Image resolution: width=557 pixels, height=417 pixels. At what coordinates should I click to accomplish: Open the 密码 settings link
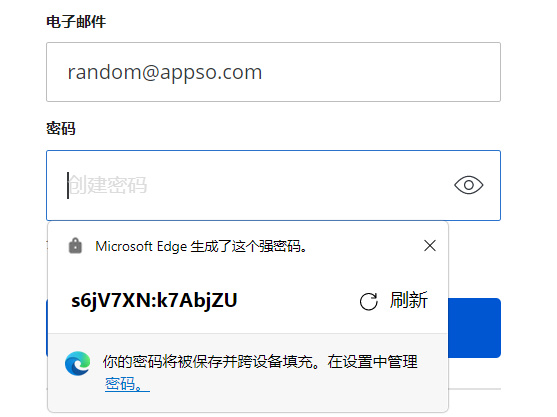point(127,384)
